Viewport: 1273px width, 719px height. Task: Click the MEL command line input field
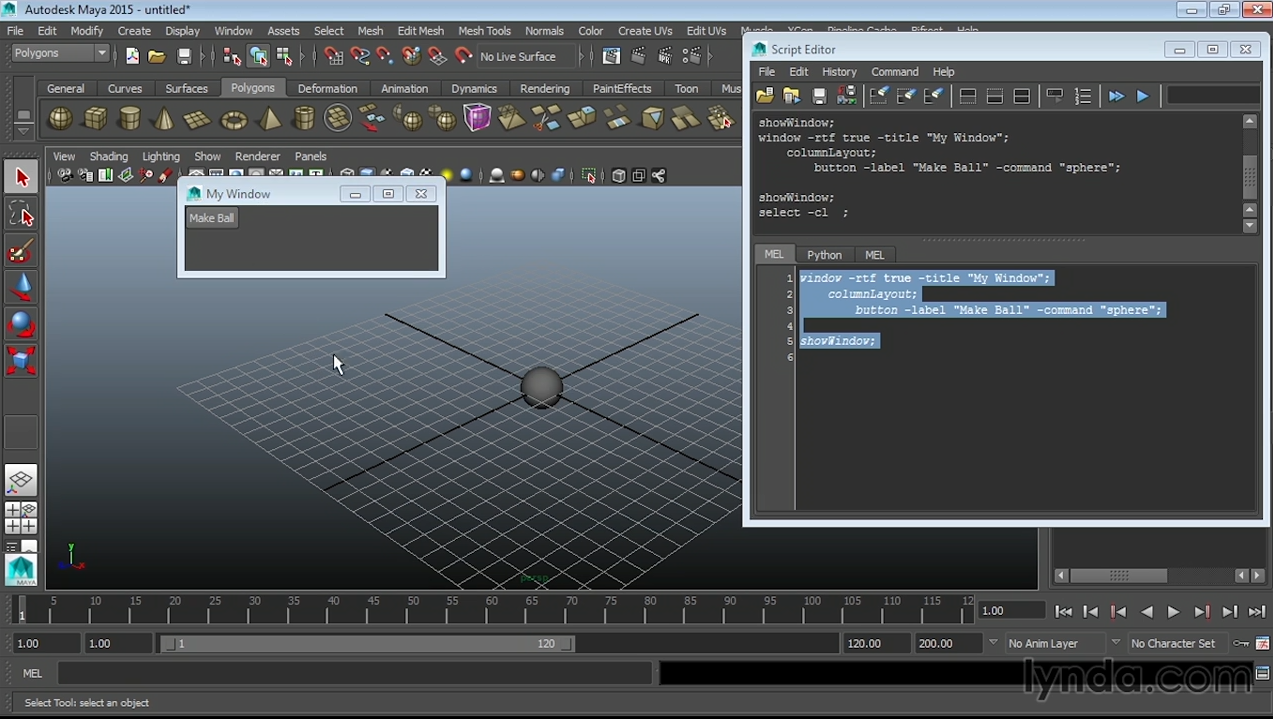point(355,673)
